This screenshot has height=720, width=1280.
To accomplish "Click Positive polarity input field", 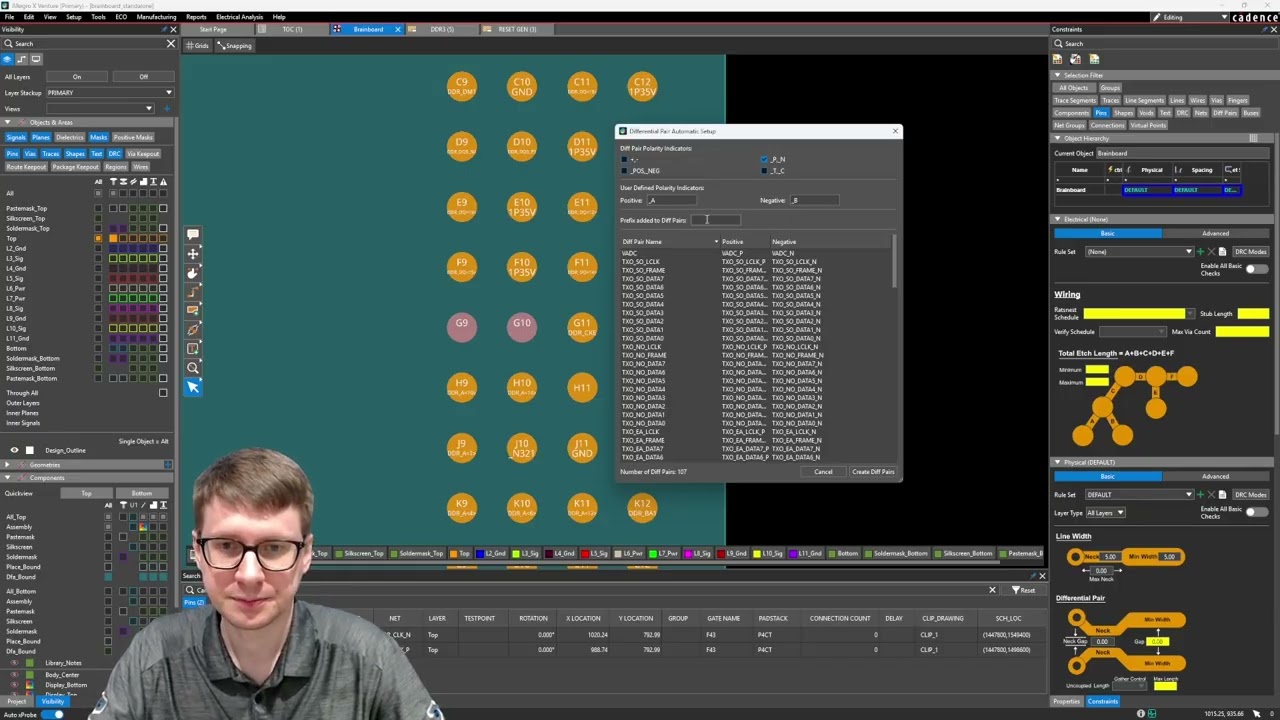I will tap(672, 200).
